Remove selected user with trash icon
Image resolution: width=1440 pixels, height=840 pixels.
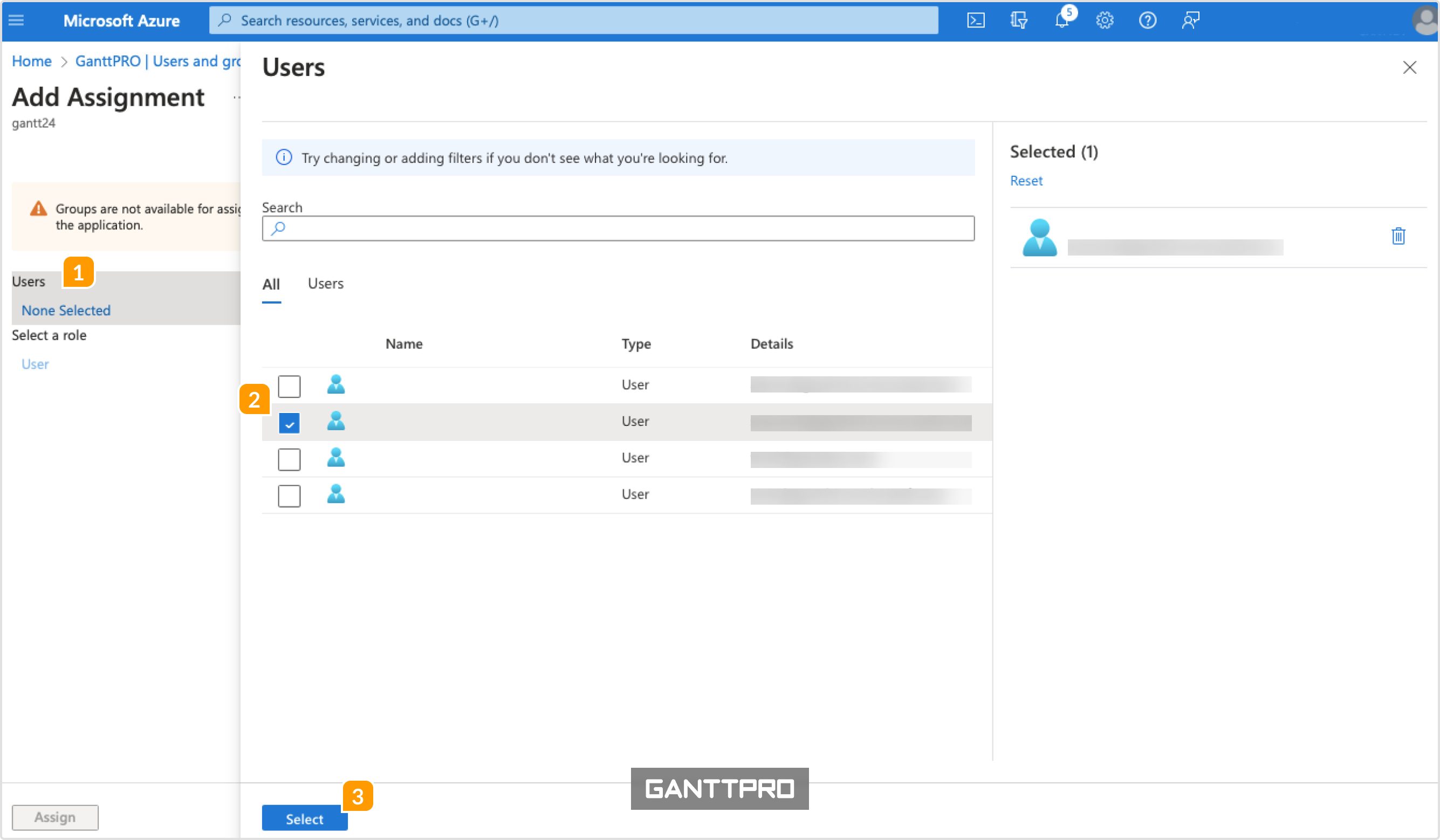[1398, 236]
